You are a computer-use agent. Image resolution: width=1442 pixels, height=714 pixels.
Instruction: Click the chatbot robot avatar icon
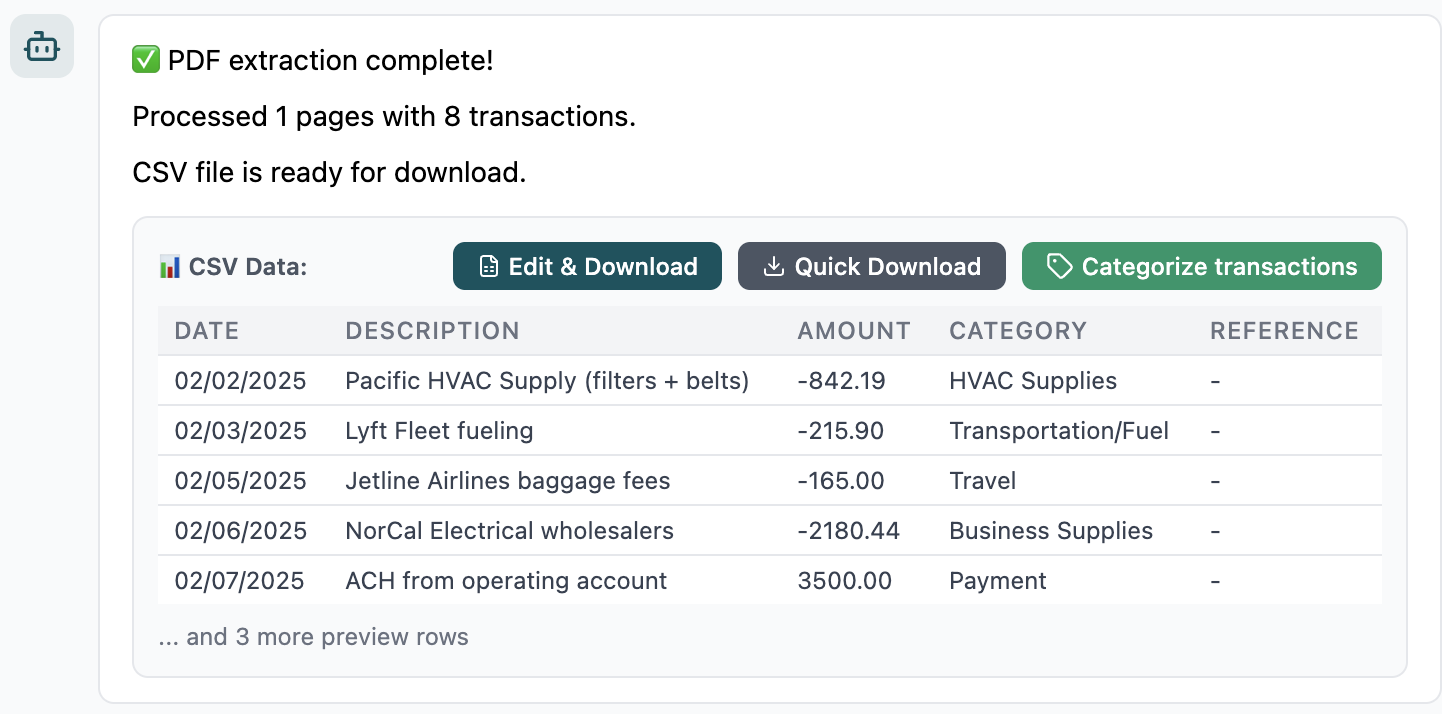click(x=42, y=46)
